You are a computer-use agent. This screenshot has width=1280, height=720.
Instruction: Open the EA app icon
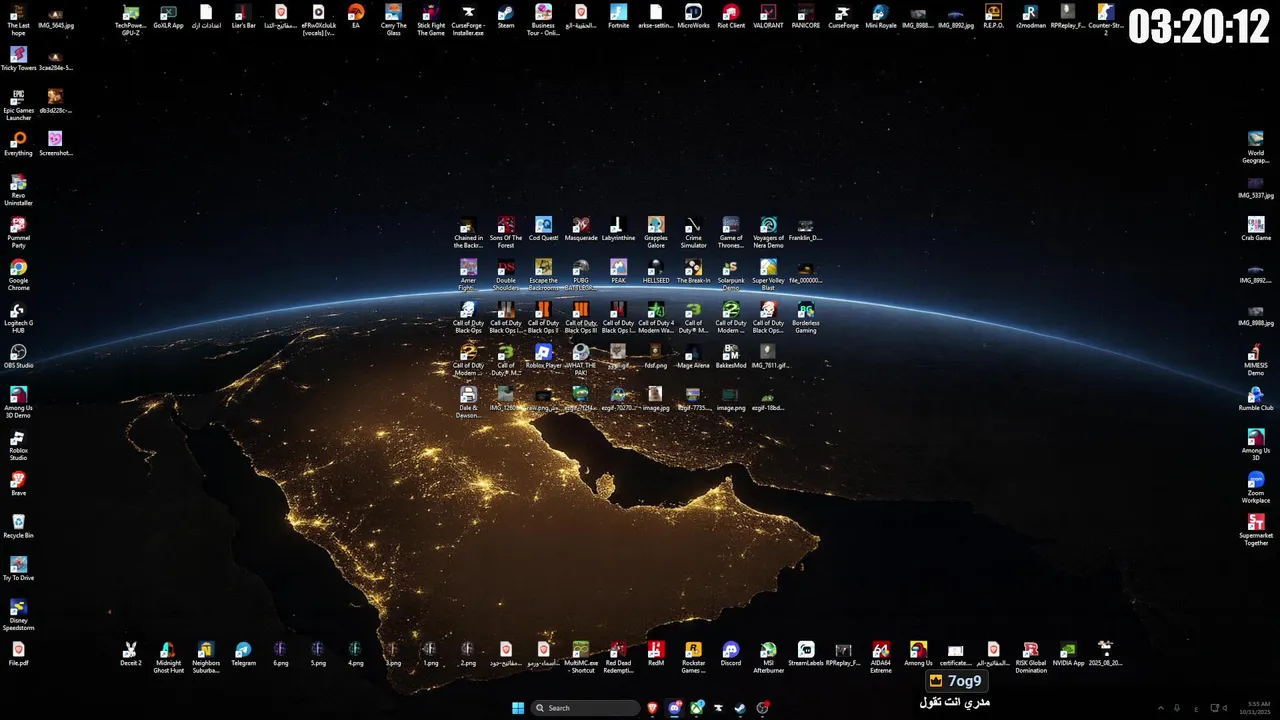pos(356,16)
